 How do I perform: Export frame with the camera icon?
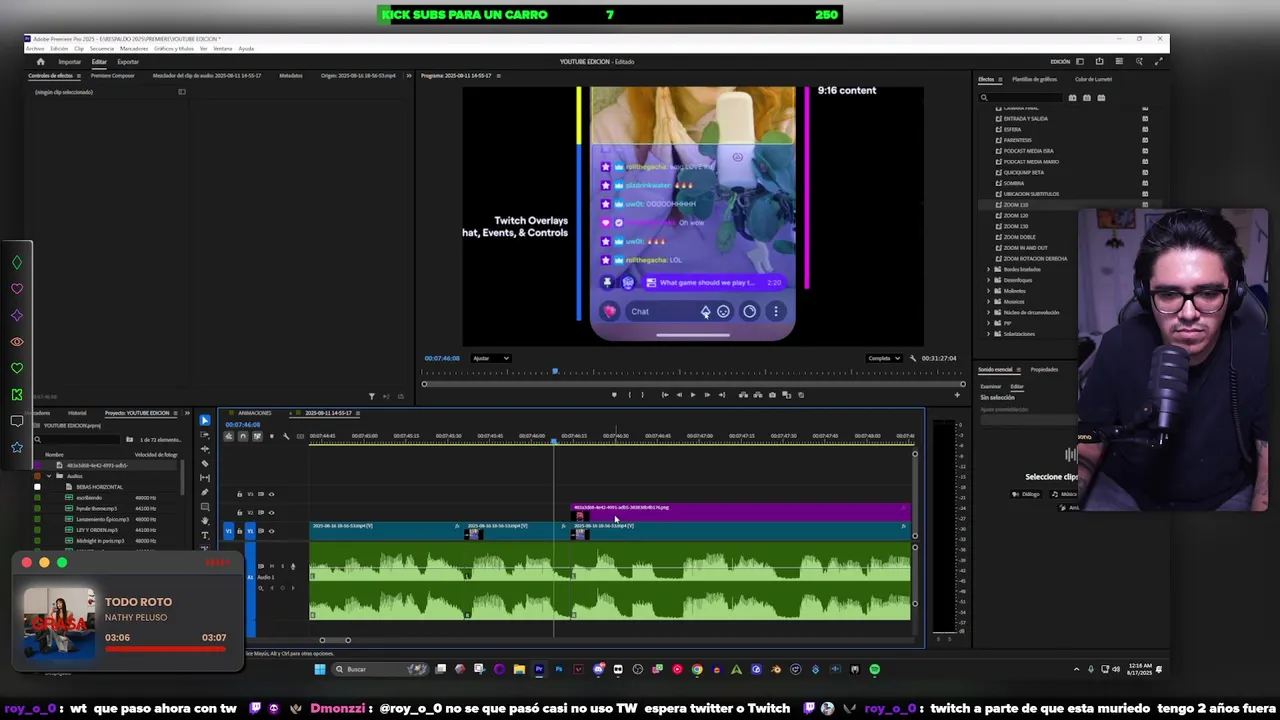click(x=772, y=395)
